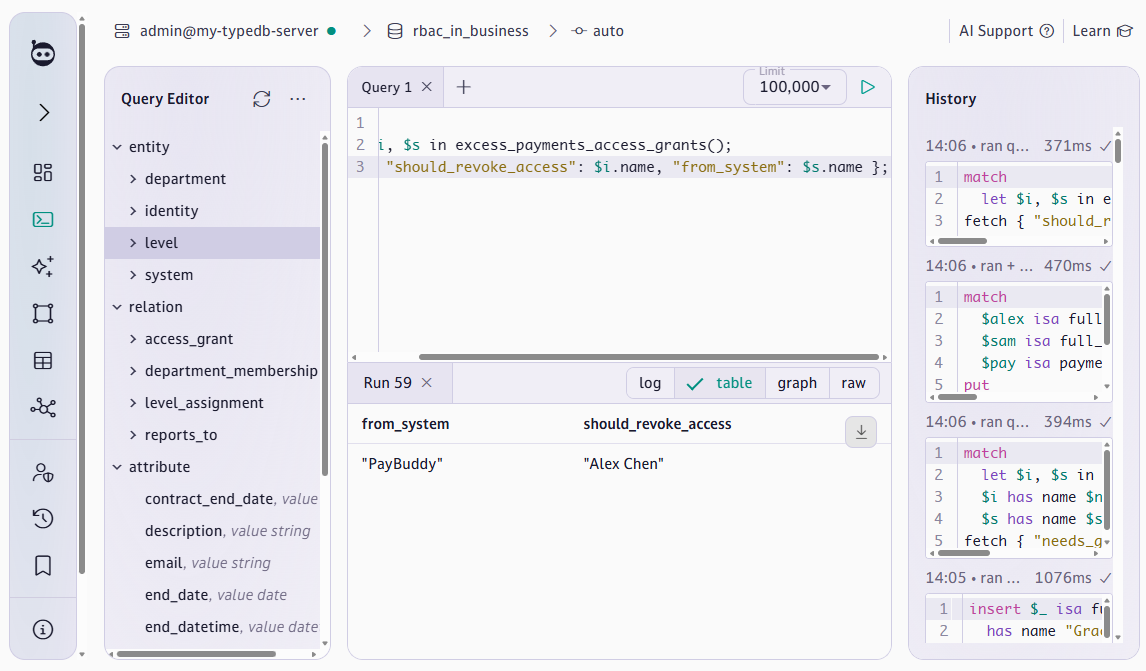The height and width of the screenshot is (671, 1146).
Task: Click the auto transaction mode breadcrumb
Action: (x=608, y=31)
